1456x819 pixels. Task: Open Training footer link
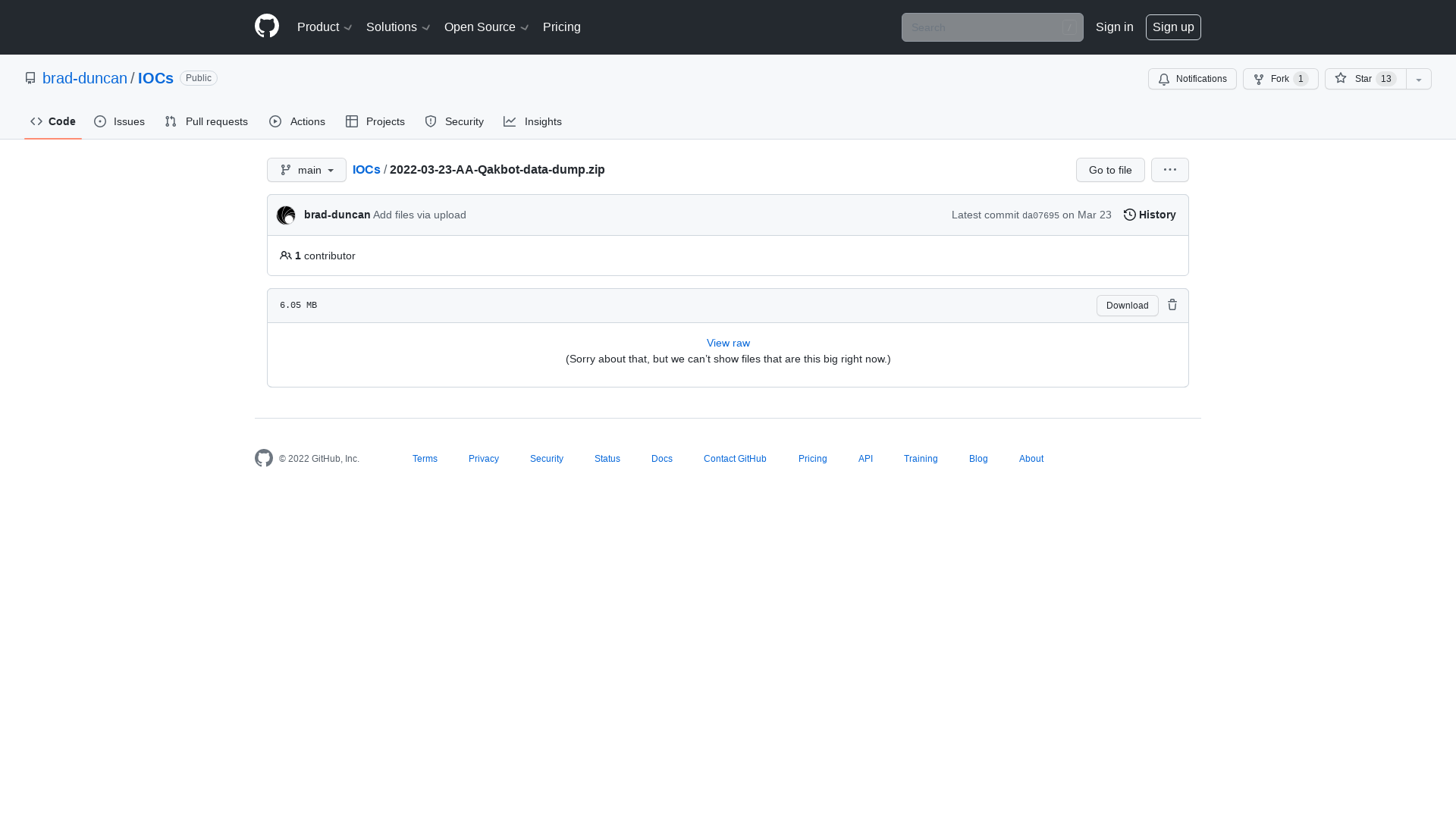tap(921, 459)
